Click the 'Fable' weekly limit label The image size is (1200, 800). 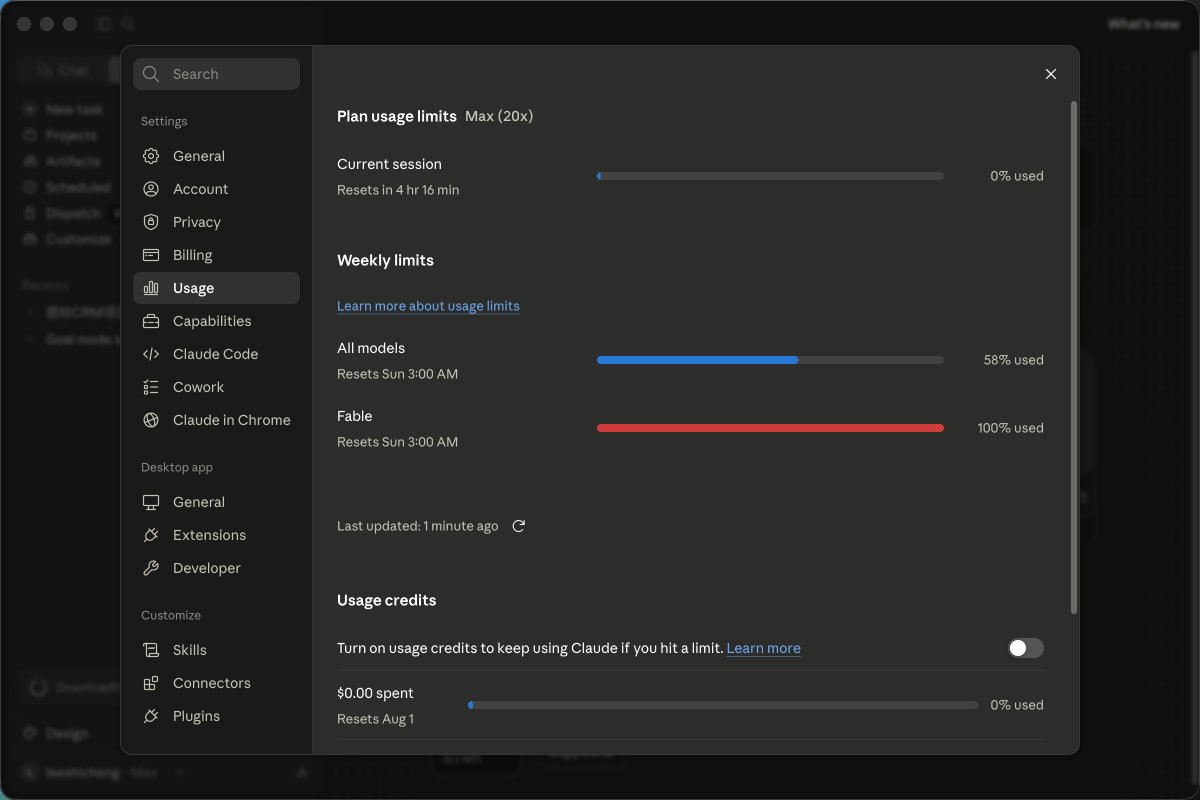point(354,416)
